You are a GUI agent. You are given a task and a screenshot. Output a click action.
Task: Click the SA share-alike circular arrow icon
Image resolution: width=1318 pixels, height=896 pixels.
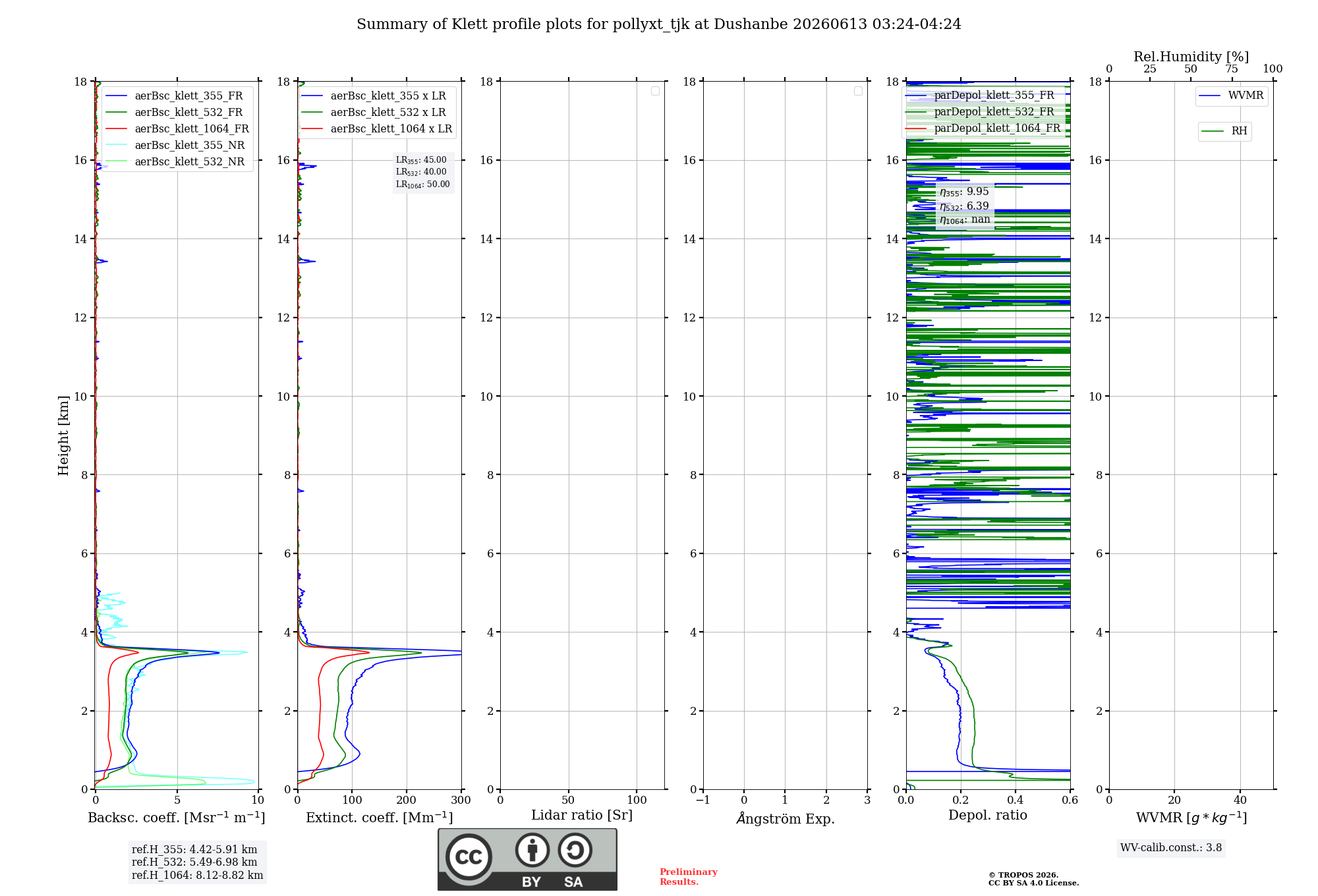[575, 850]
